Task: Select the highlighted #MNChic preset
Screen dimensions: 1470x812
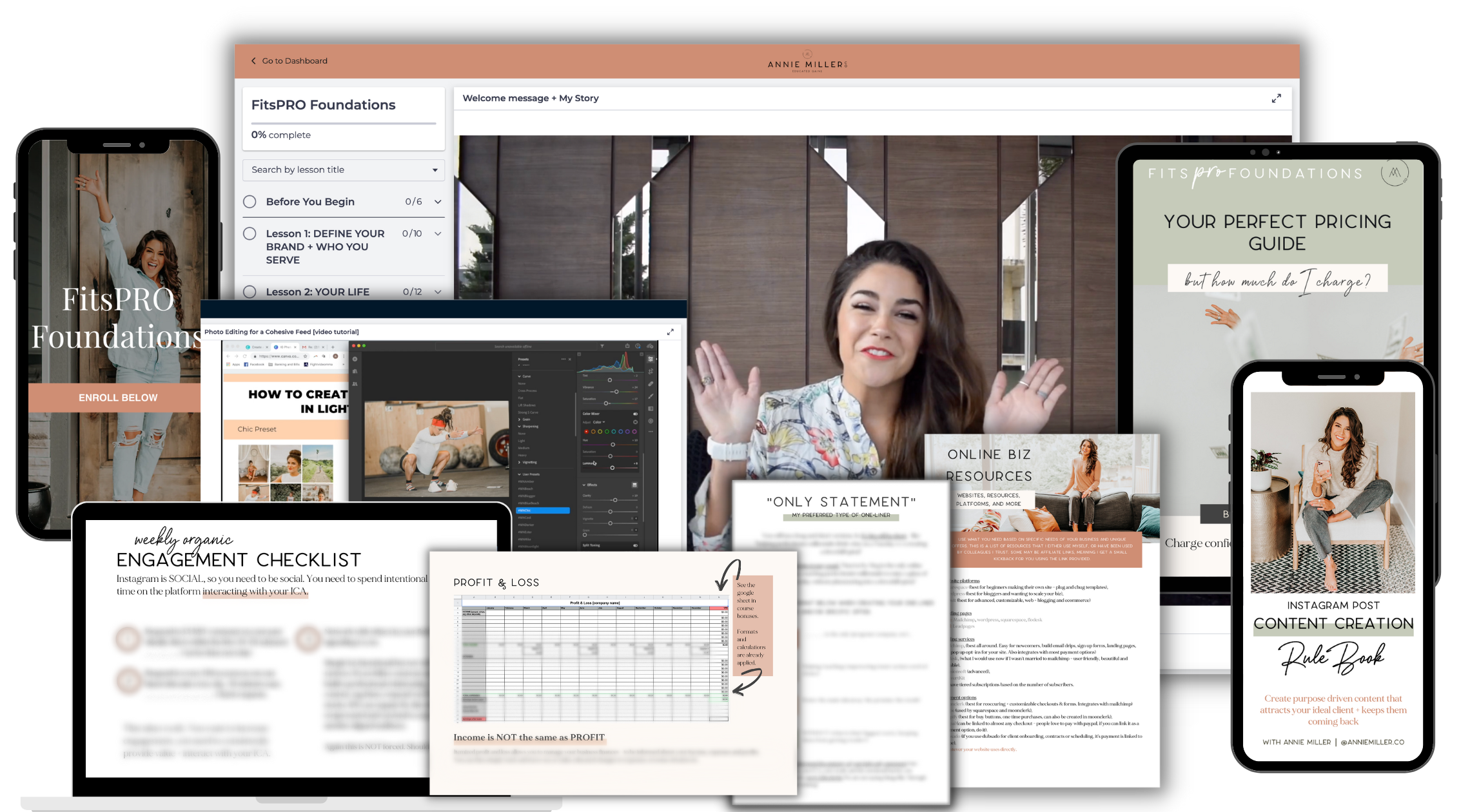Action: 543,510
